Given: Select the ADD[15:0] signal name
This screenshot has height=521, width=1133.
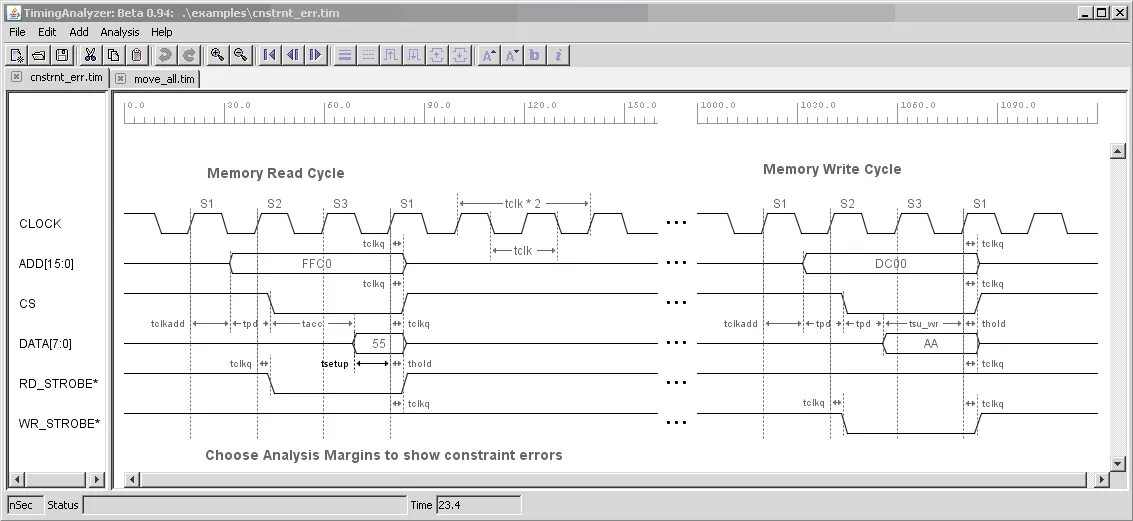Looking at the screenshot, I should coord(46,264).
